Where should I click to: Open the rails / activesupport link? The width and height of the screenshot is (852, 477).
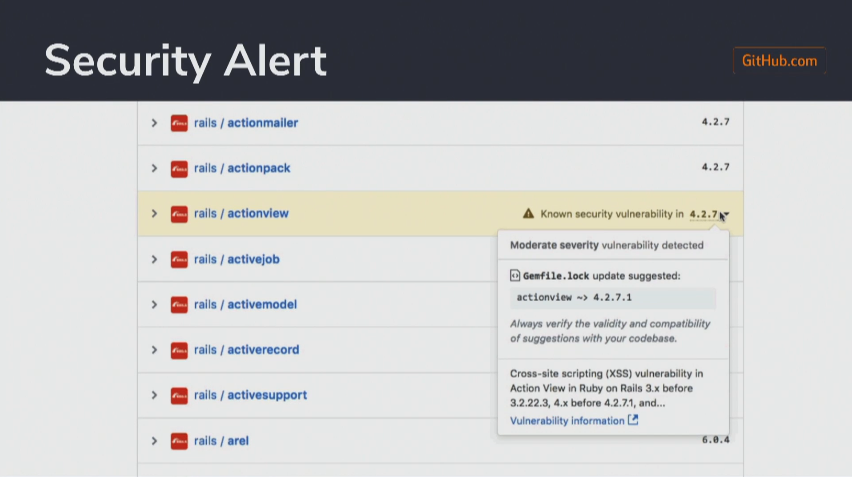[x=250, y=395]
